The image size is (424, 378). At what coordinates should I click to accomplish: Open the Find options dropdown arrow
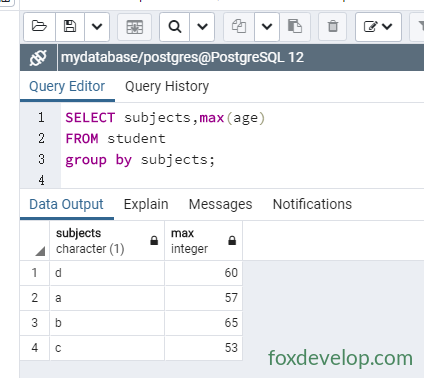pyautogui.click(x=202, y=27)
